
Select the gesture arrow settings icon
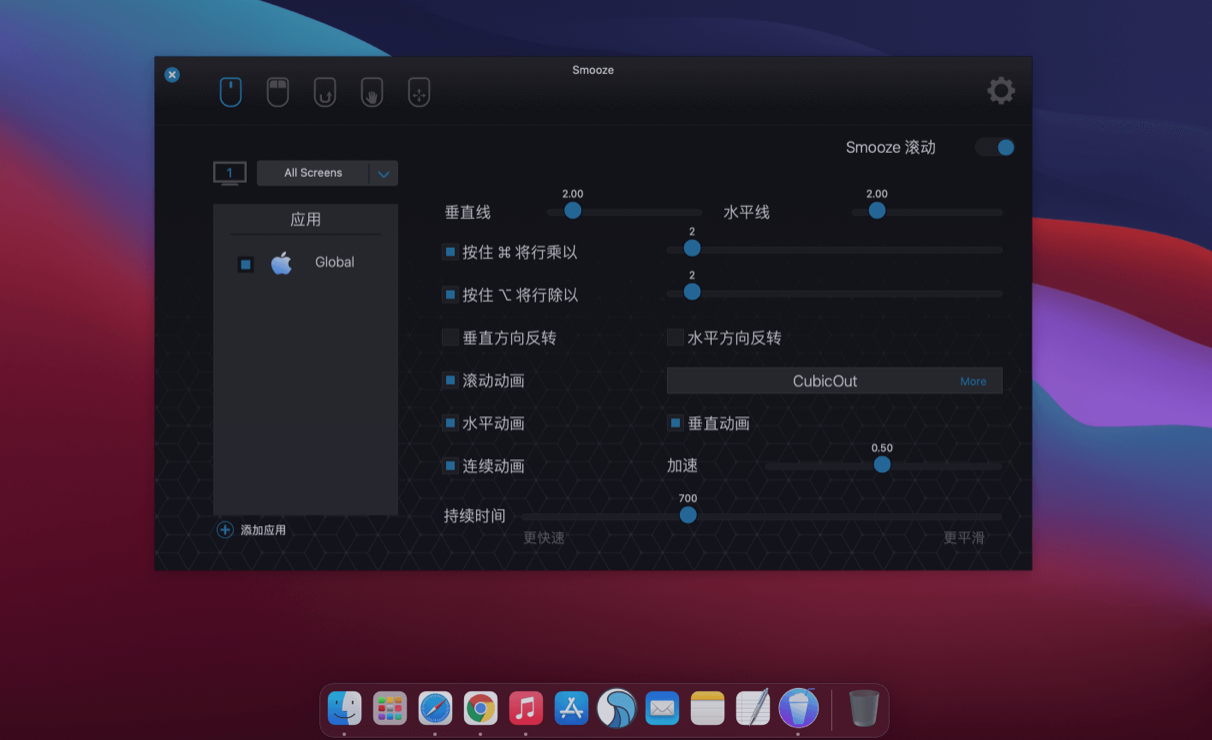click(x=324, y=91)
